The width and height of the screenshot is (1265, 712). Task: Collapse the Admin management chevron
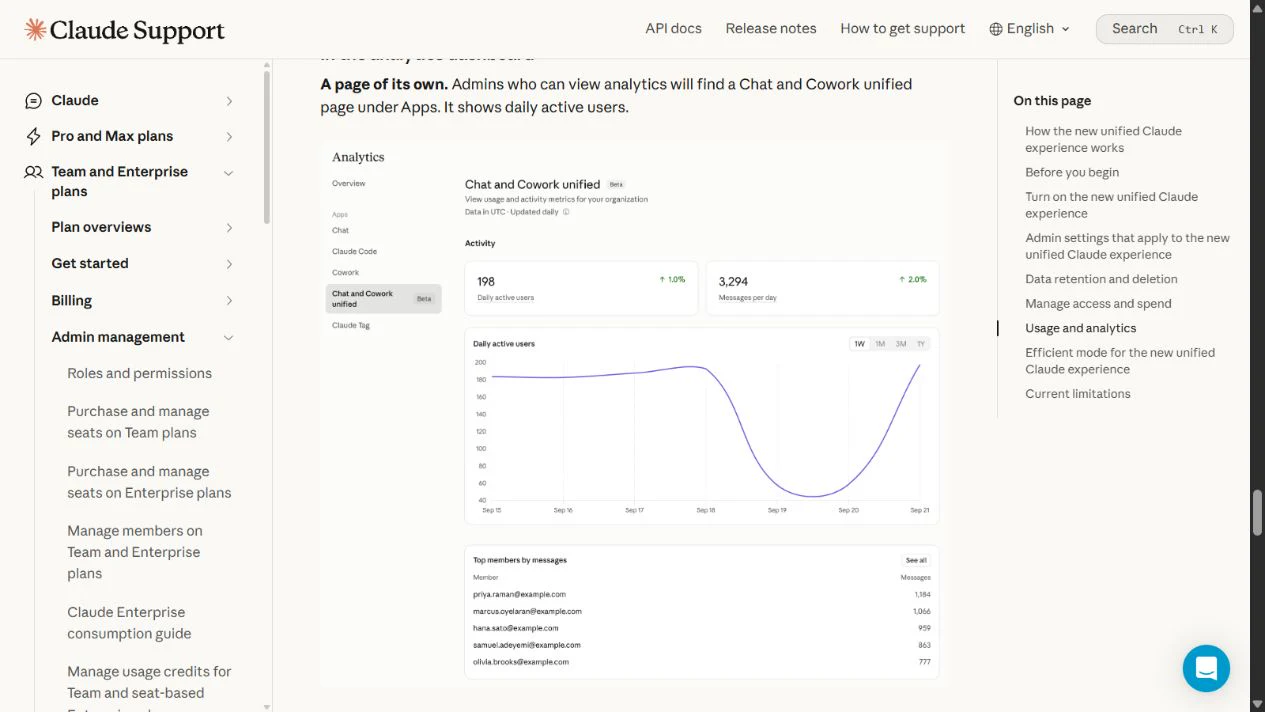[229, 338]
